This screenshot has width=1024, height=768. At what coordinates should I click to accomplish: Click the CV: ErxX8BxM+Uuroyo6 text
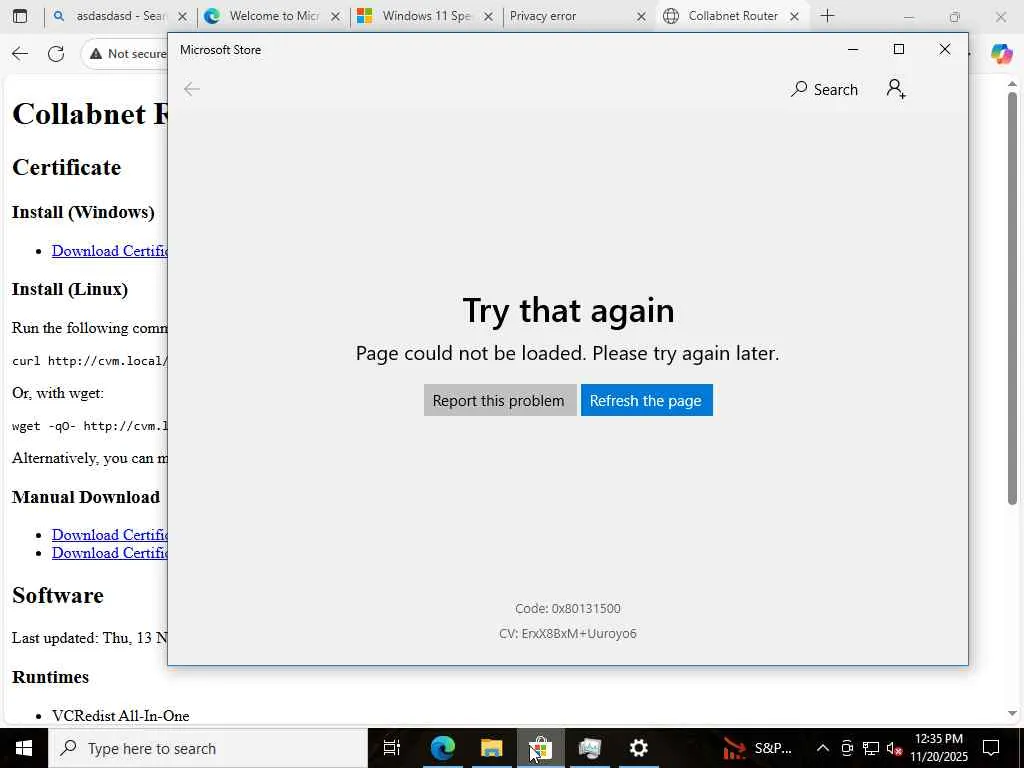pyautogui.click(x=568, y=633)
